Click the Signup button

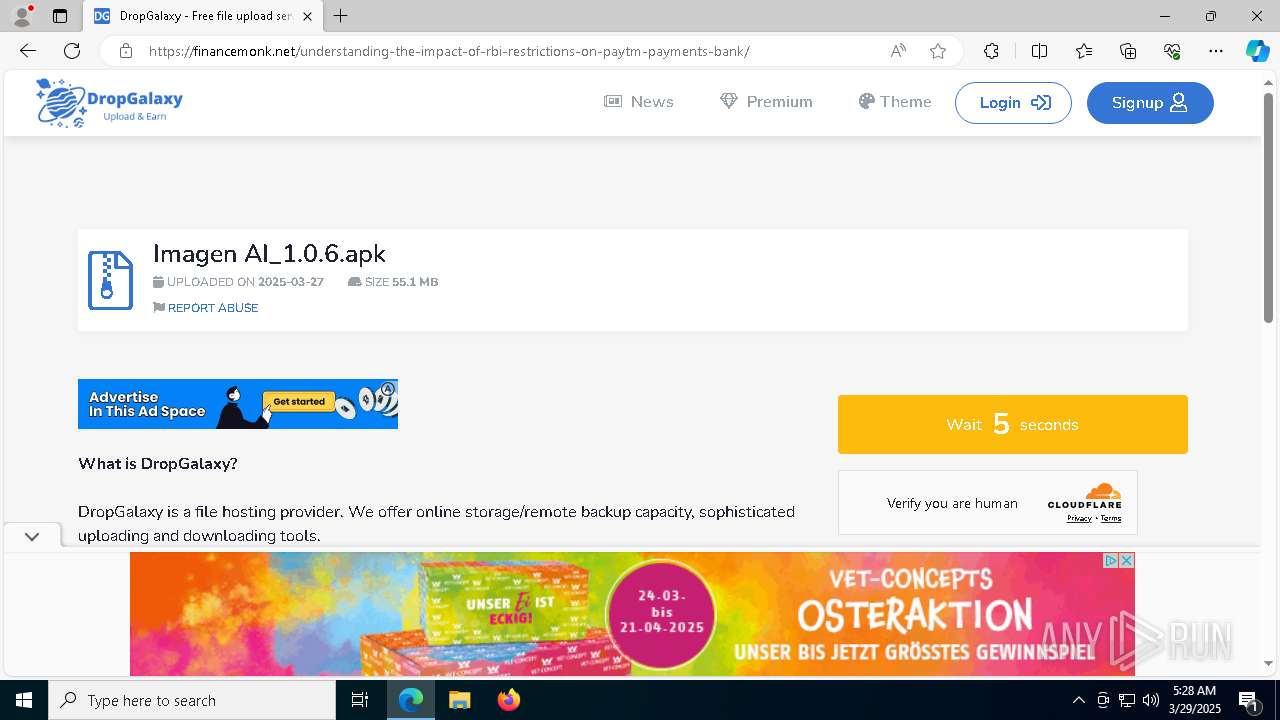pyautogui.click(x=1150, y=103)
